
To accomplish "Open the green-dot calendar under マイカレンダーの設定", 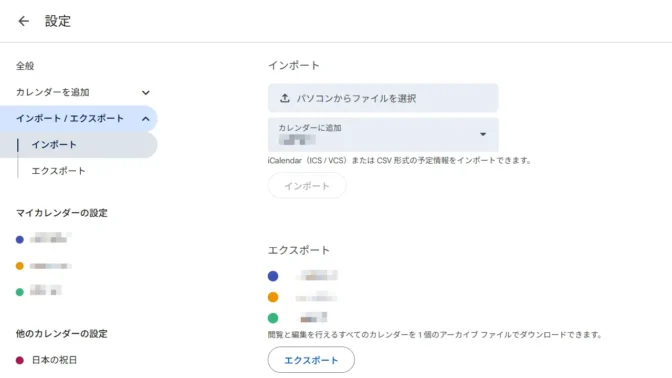I will (39, 291).
